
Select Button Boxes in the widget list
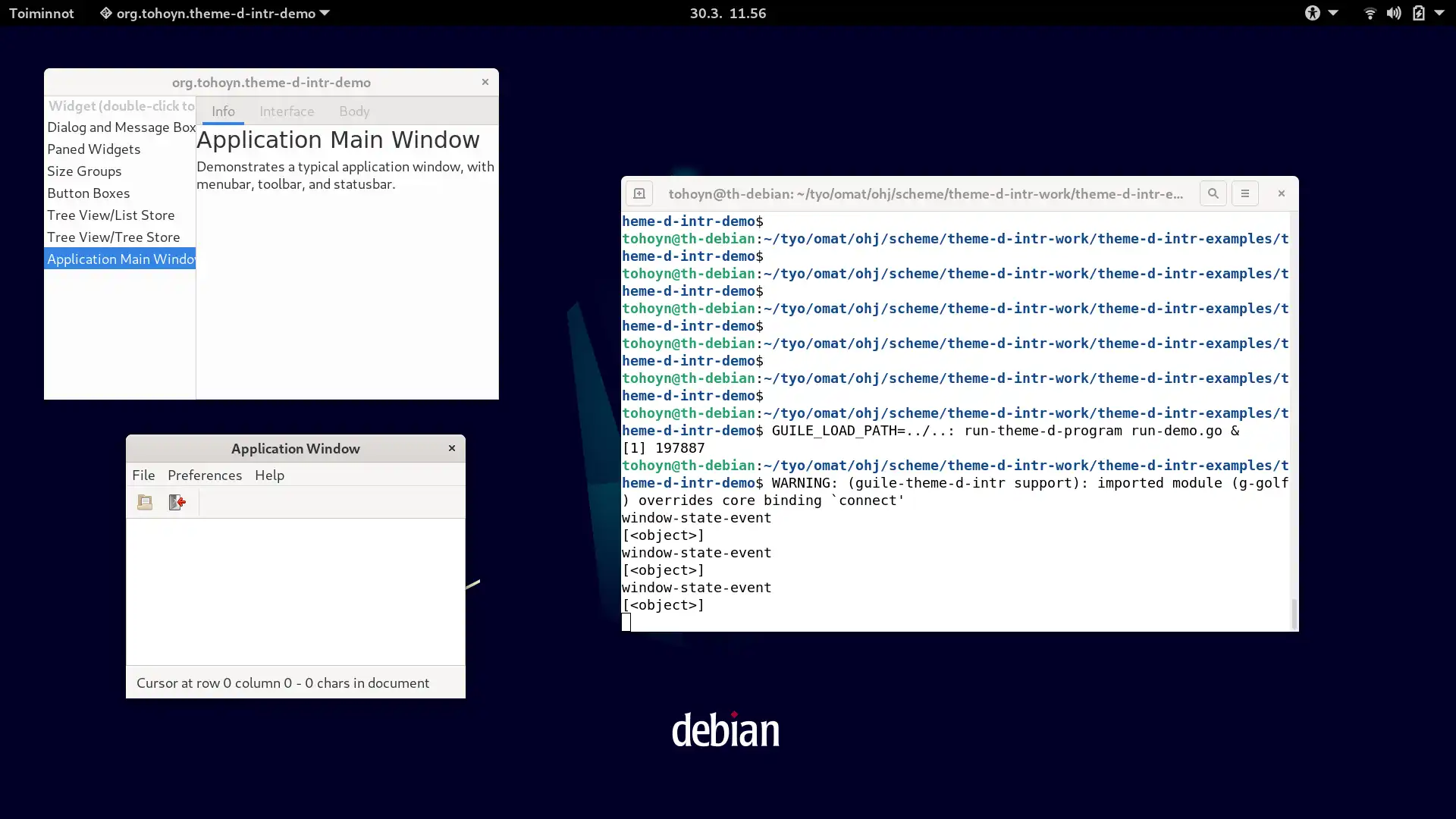88,193
